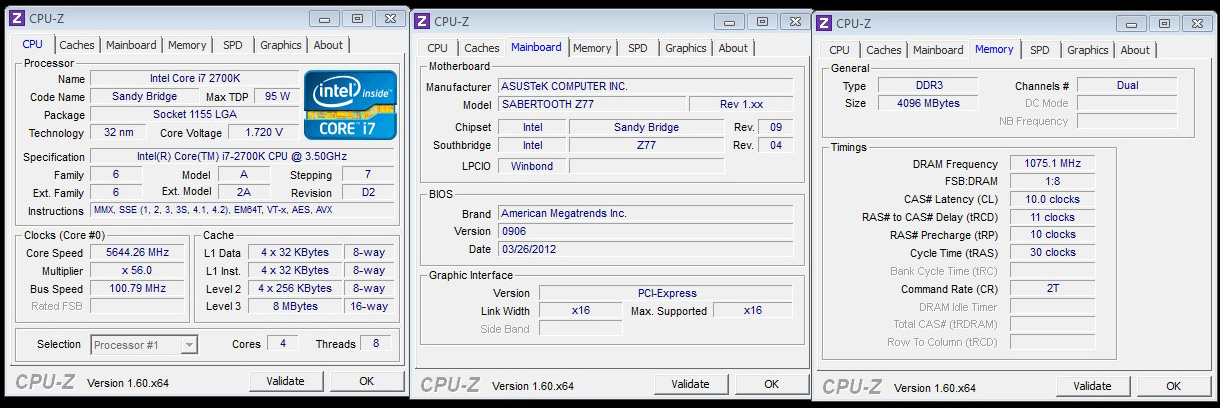
Task: Click the Intel Core i7 inside logo
Action: point(350,104)
